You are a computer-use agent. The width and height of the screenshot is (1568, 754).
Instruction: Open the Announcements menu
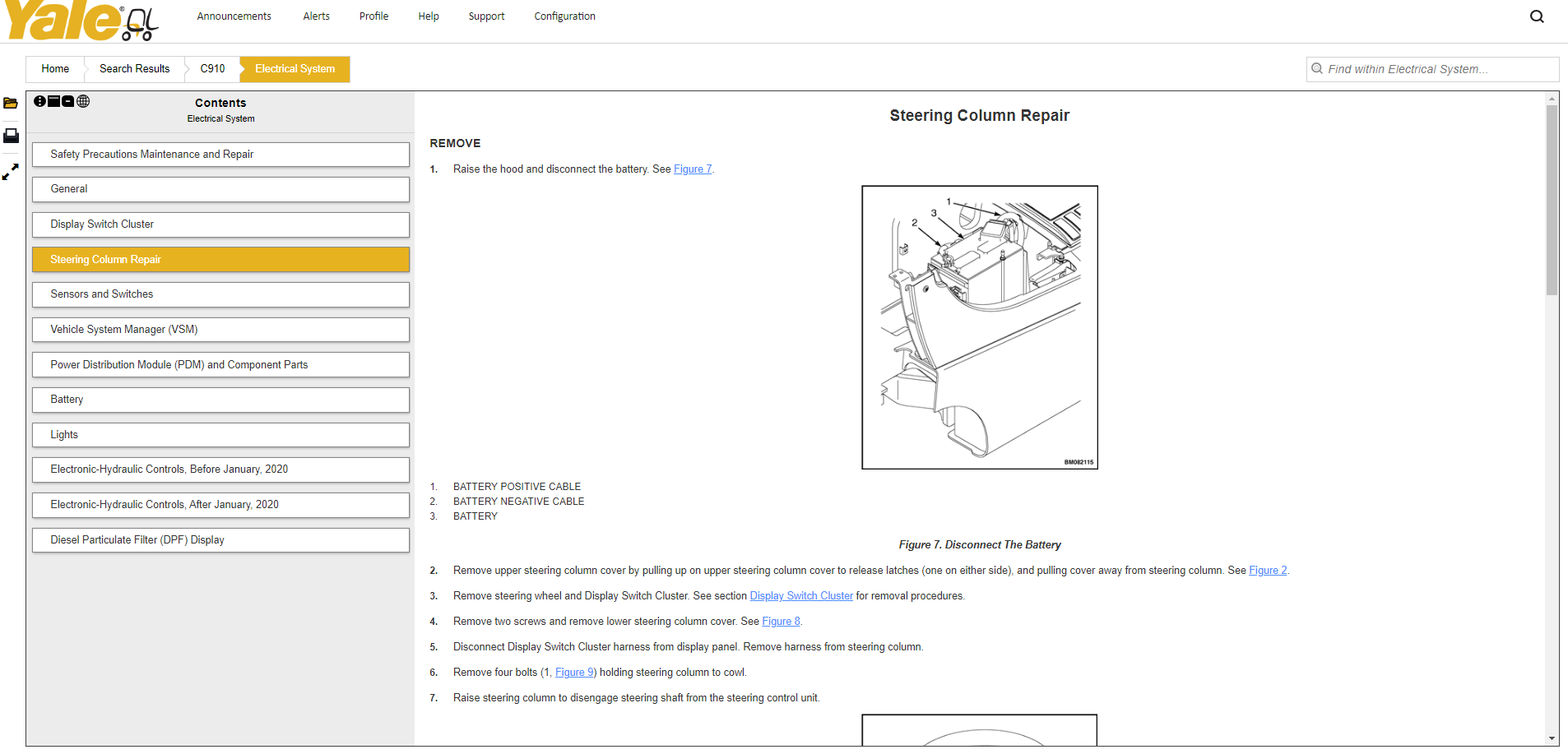234,16
